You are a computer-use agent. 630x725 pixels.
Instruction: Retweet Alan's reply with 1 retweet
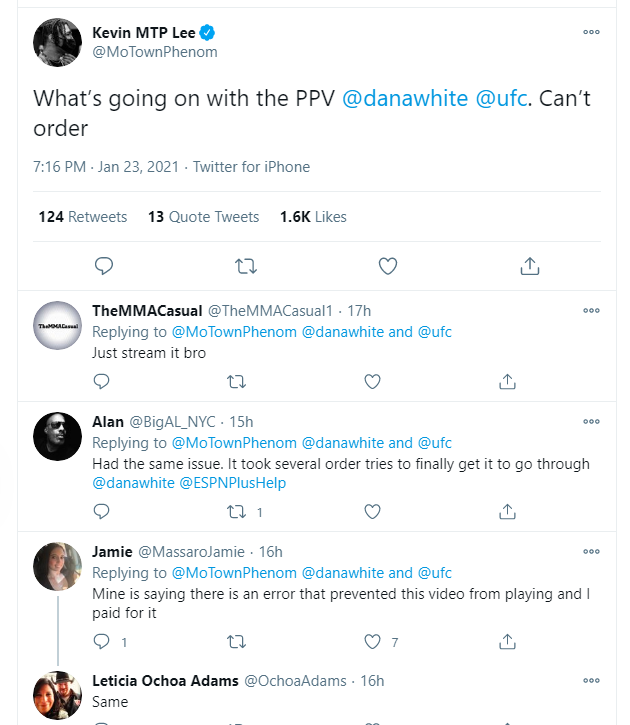tap(238, 511)
